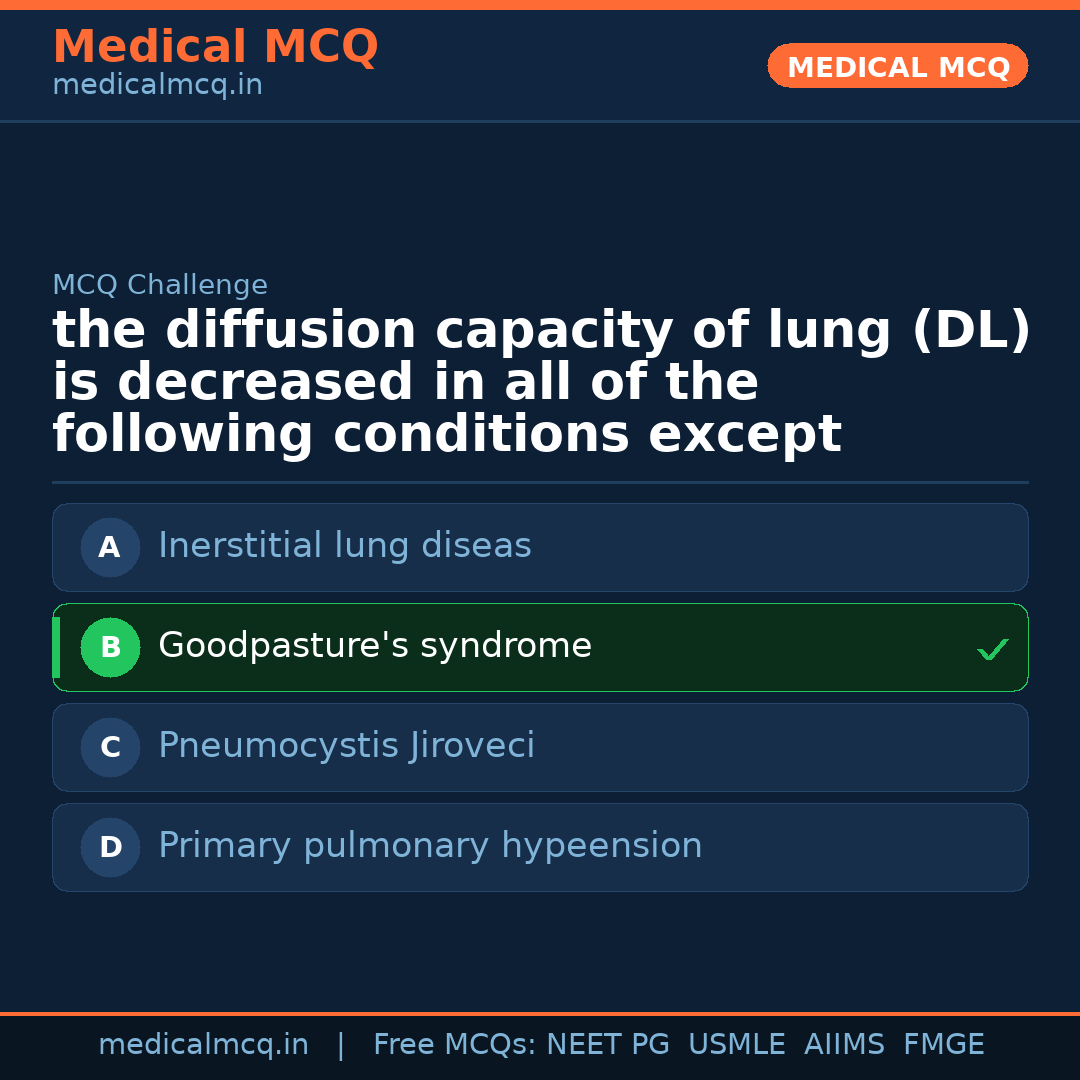Click FMGE in the footer

tap(943, 1045)
